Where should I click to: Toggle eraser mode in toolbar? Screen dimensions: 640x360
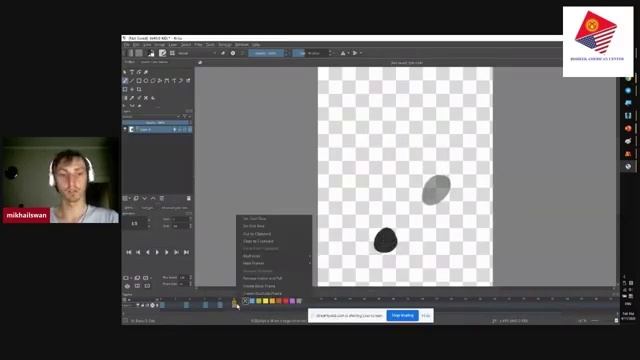click(x=223, y=53)
